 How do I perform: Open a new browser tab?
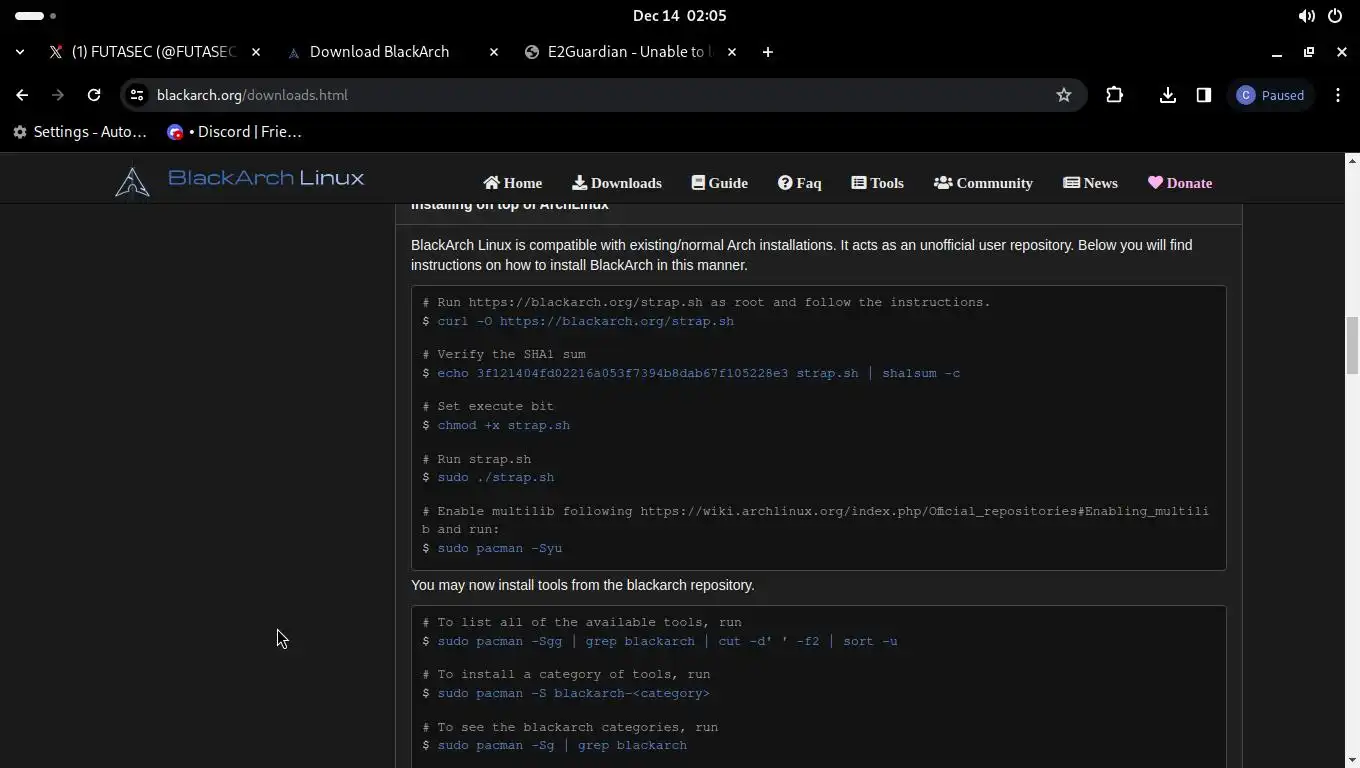pos(768,52)
